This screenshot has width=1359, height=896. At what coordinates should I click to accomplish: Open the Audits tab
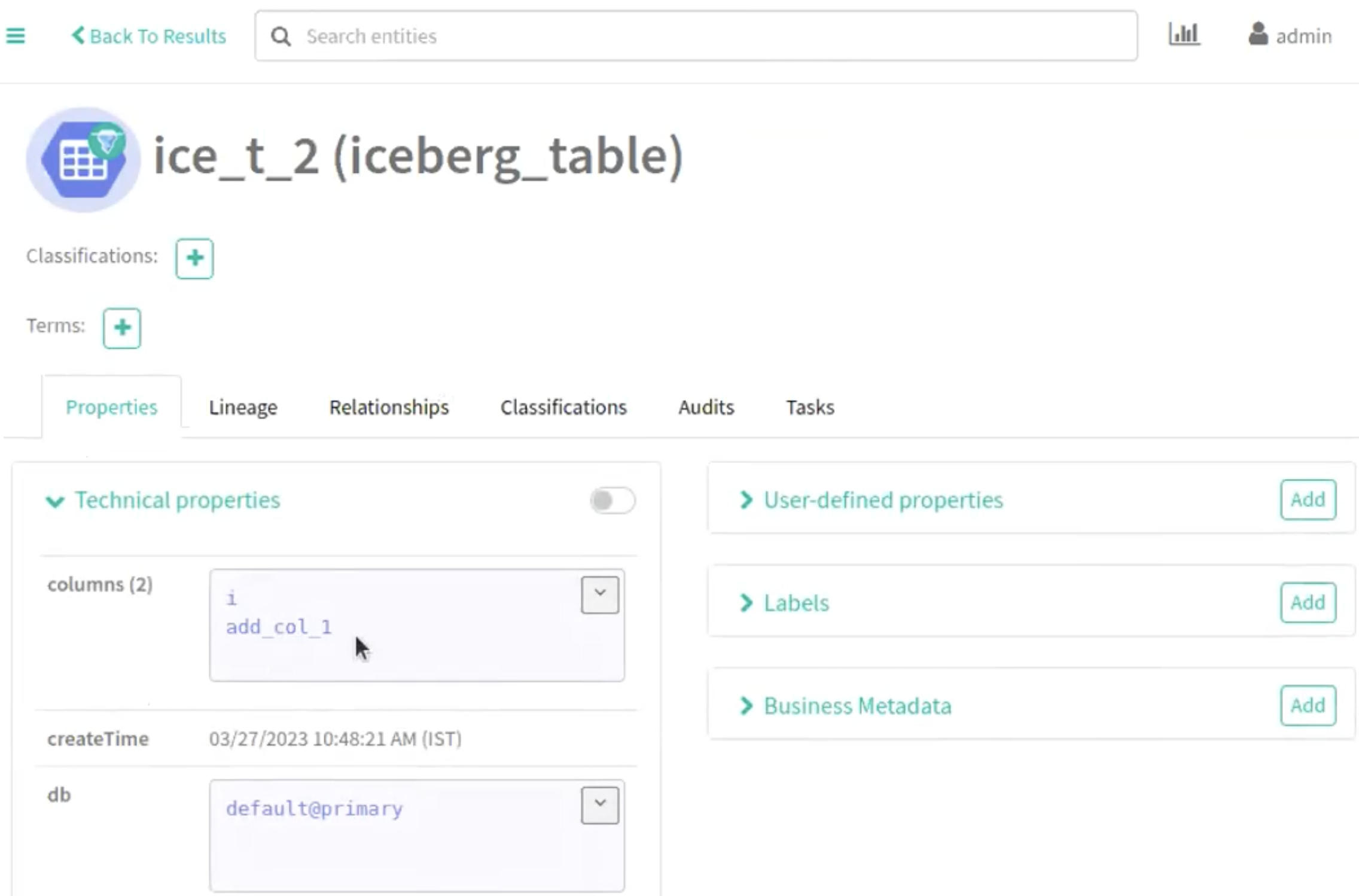point(706,407)
